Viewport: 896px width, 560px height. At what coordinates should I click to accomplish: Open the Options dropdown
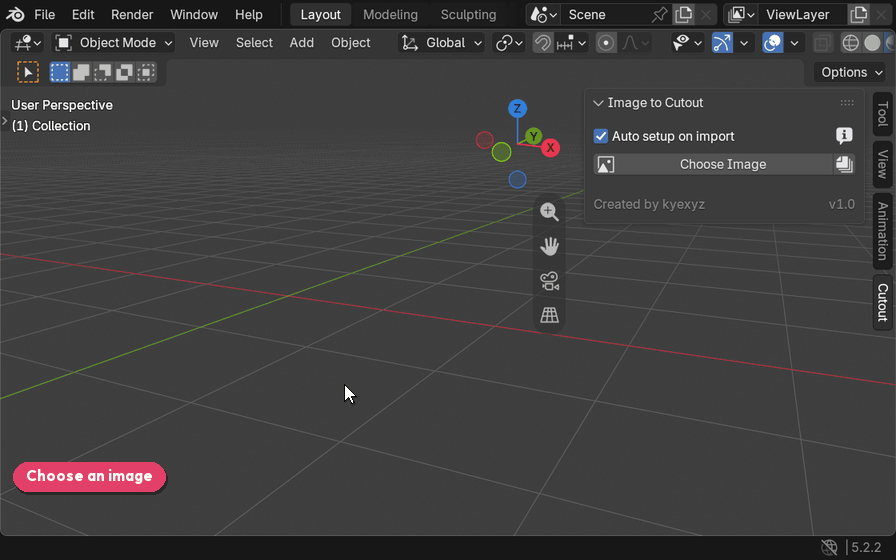[851, 73]
